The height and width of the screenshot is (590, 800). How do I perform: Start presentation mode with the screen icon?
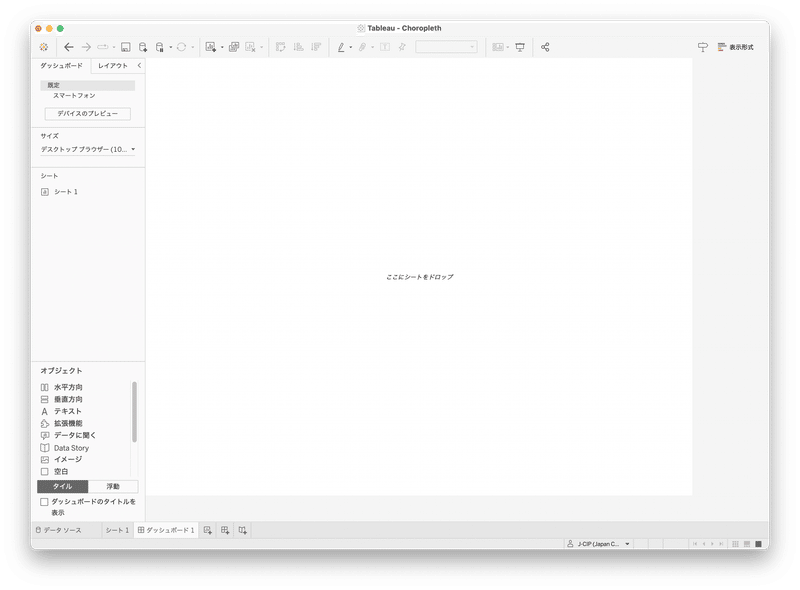(x=520, y=47)
